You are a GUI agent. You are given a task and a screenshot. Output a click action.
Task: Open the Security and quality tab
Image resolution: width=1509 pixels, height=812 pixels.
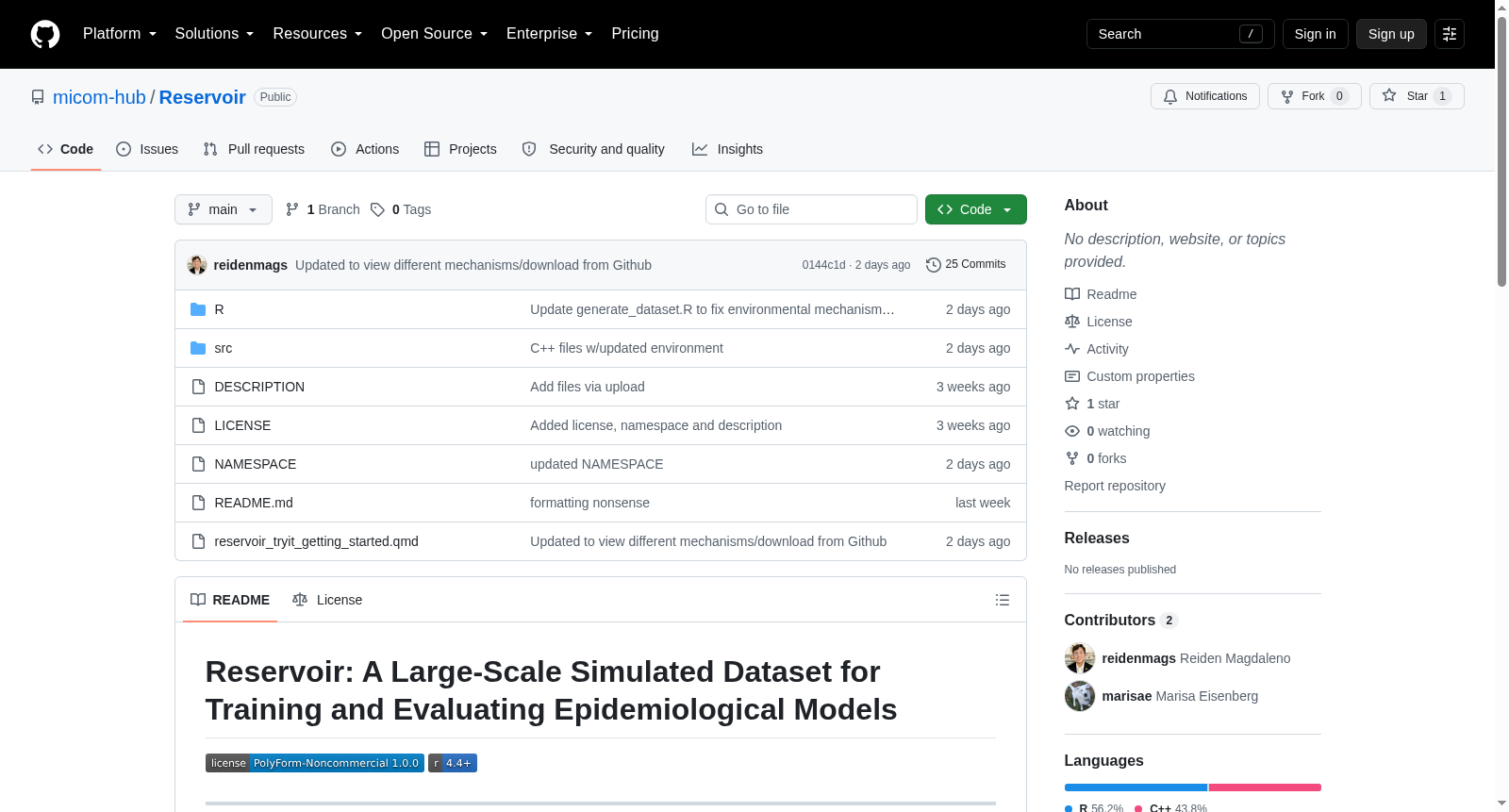[593, 149]
